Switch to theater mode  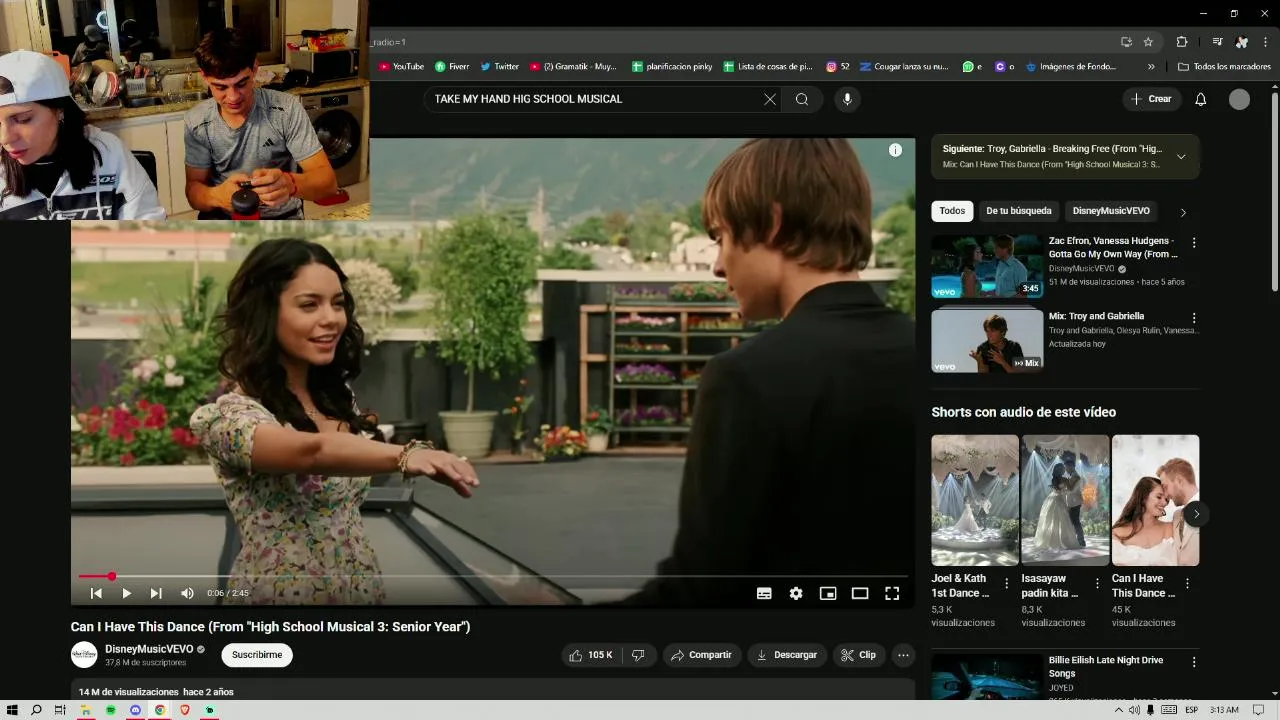(x=860, y=593)
